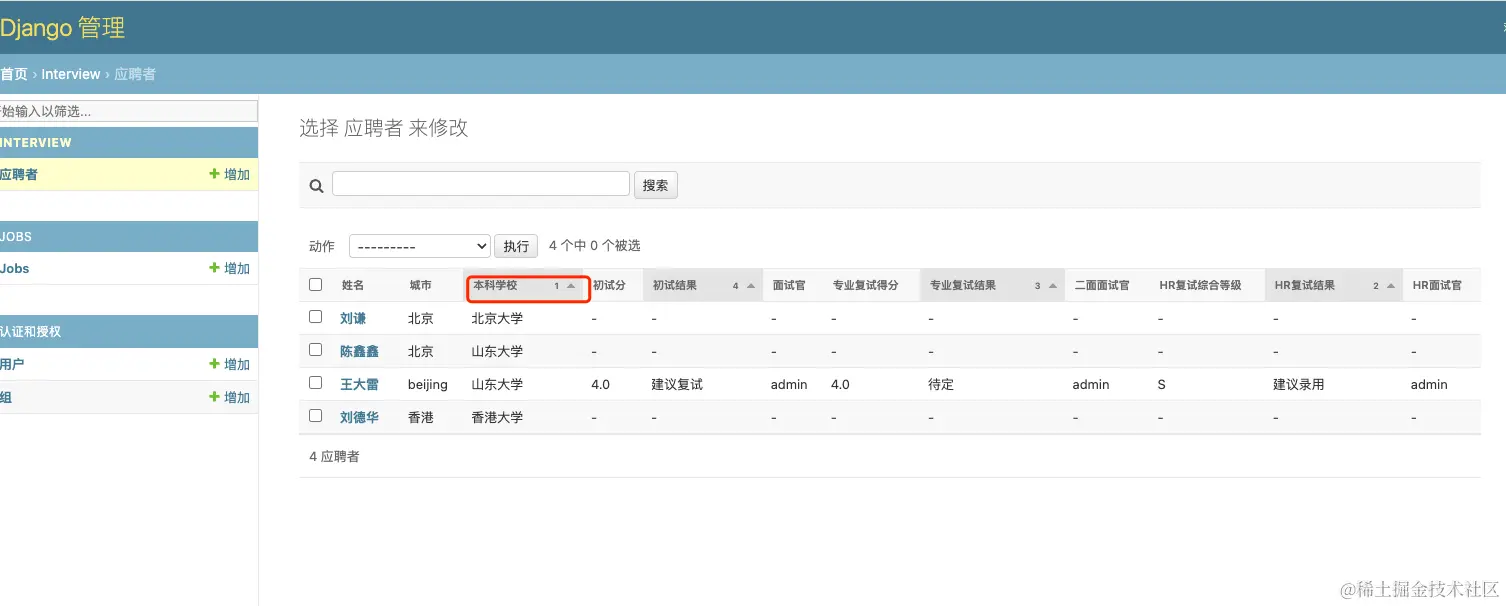Select the checkbox for row 王大雷
This screenshot has height=606, width=1506.
316,383
